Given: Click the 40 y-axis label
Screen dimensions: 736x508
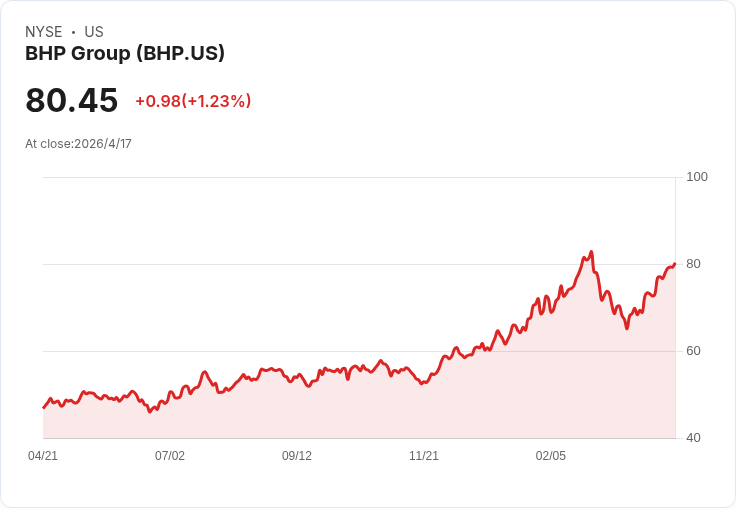Looking at the screenshot, I should pyautogui.click(x=693, y=438).
